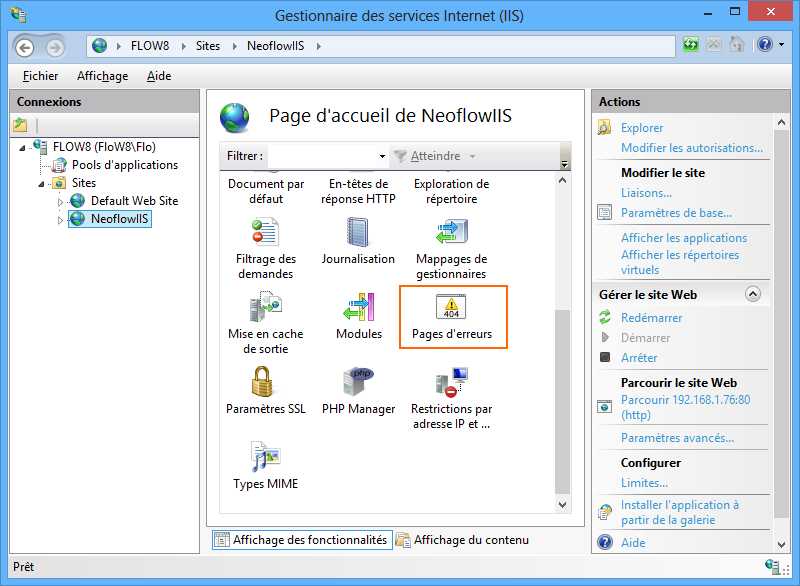The width and height of the screenshot is (800, 586).
Task: Open Mappages de gestionnaires icon
Action: [452, 232]
